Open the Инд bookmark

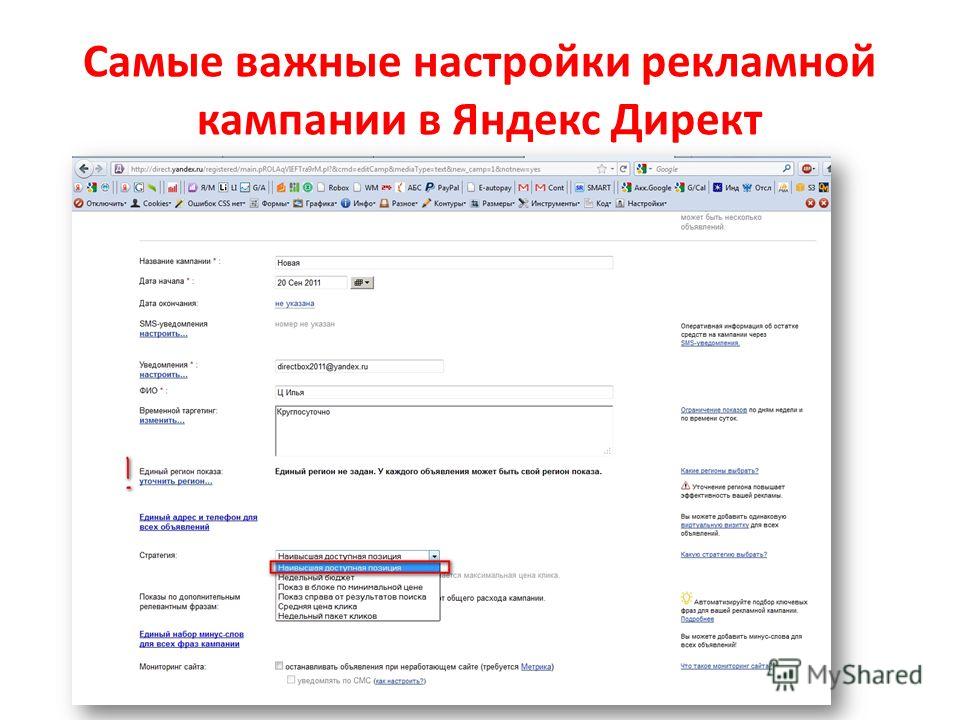pos(726,187)
